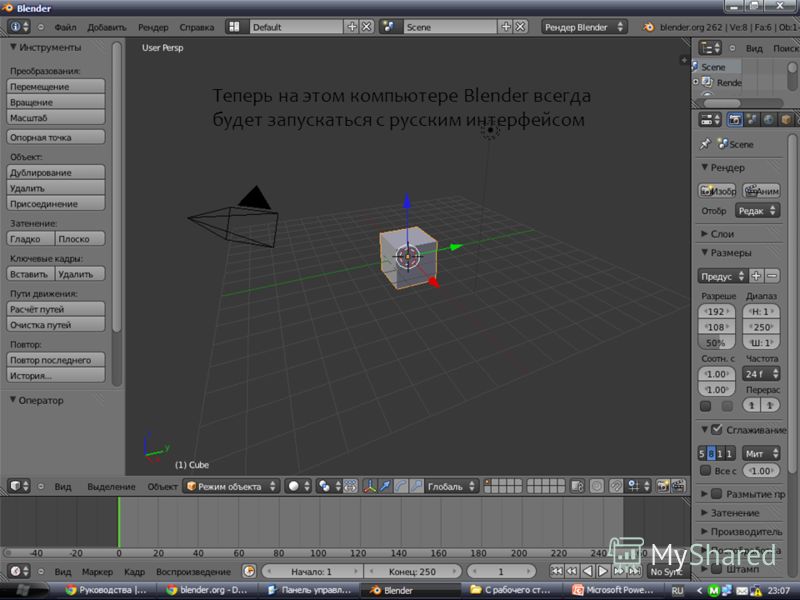Click the Вращение button

56,102
